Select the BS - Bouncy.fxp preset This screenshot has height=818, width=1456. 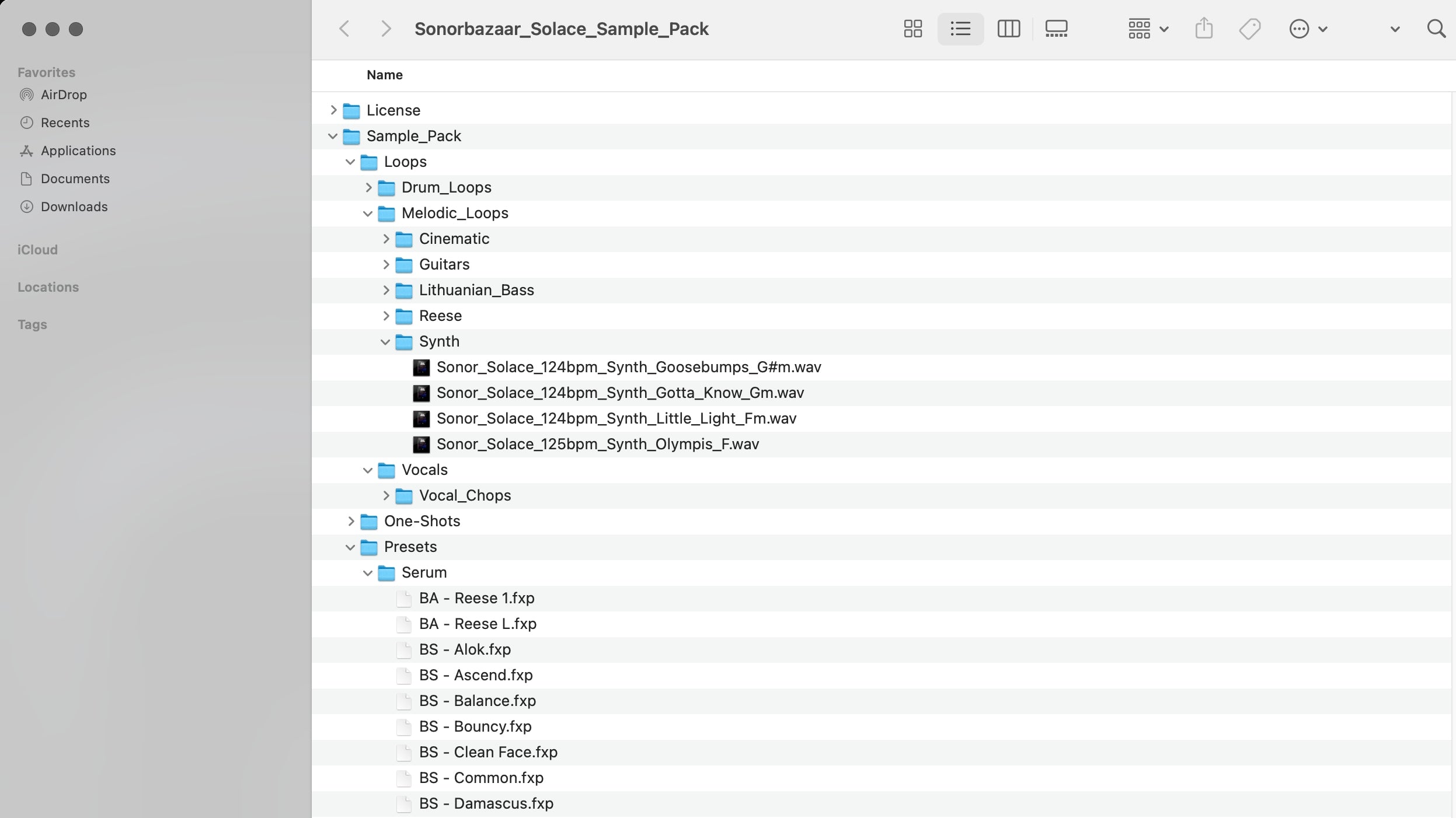tap(475, 726)
